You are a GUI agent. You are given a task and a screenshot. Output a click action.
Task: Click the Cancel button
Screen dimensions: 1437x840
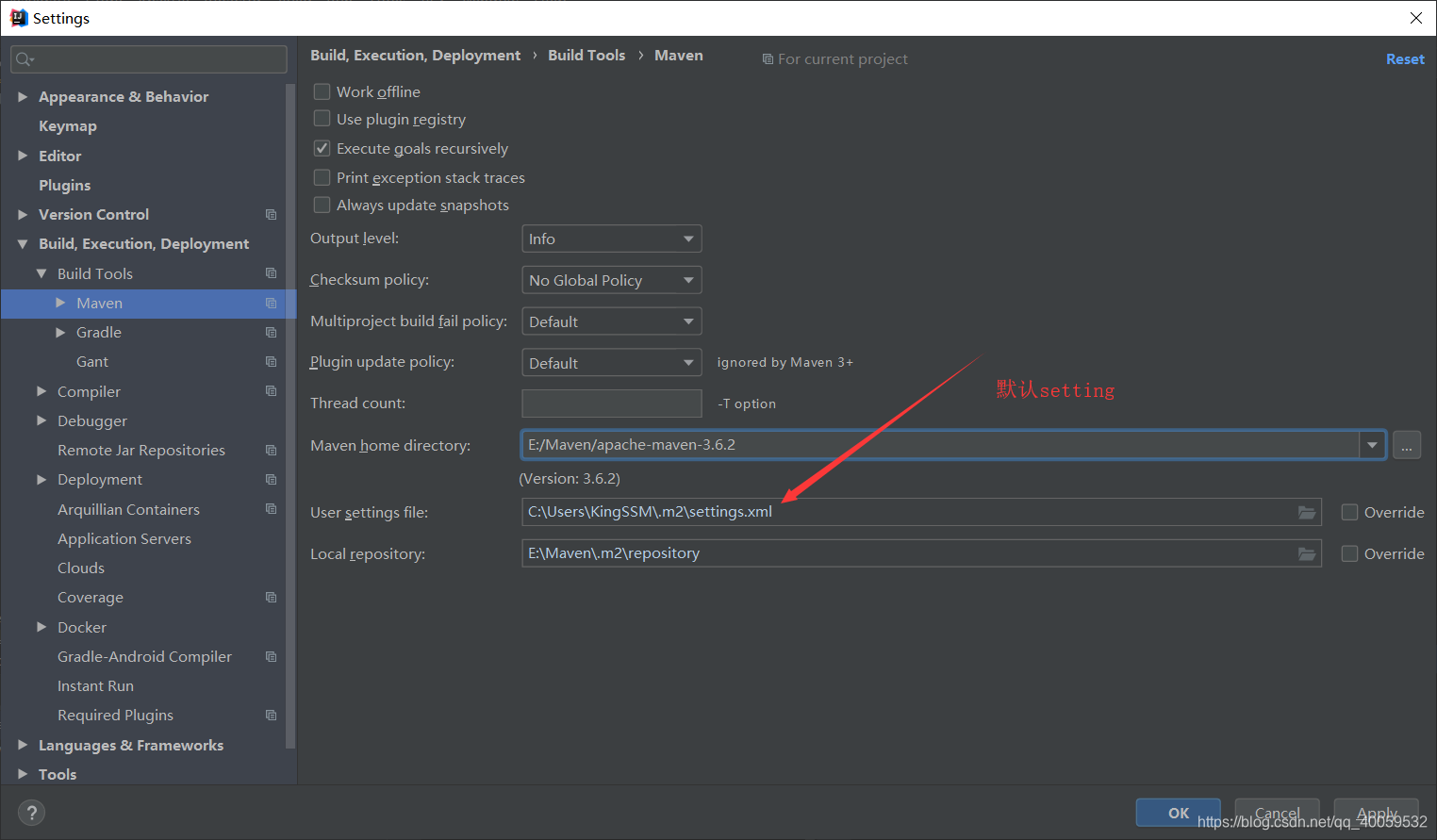click(x=1277, y=813)
